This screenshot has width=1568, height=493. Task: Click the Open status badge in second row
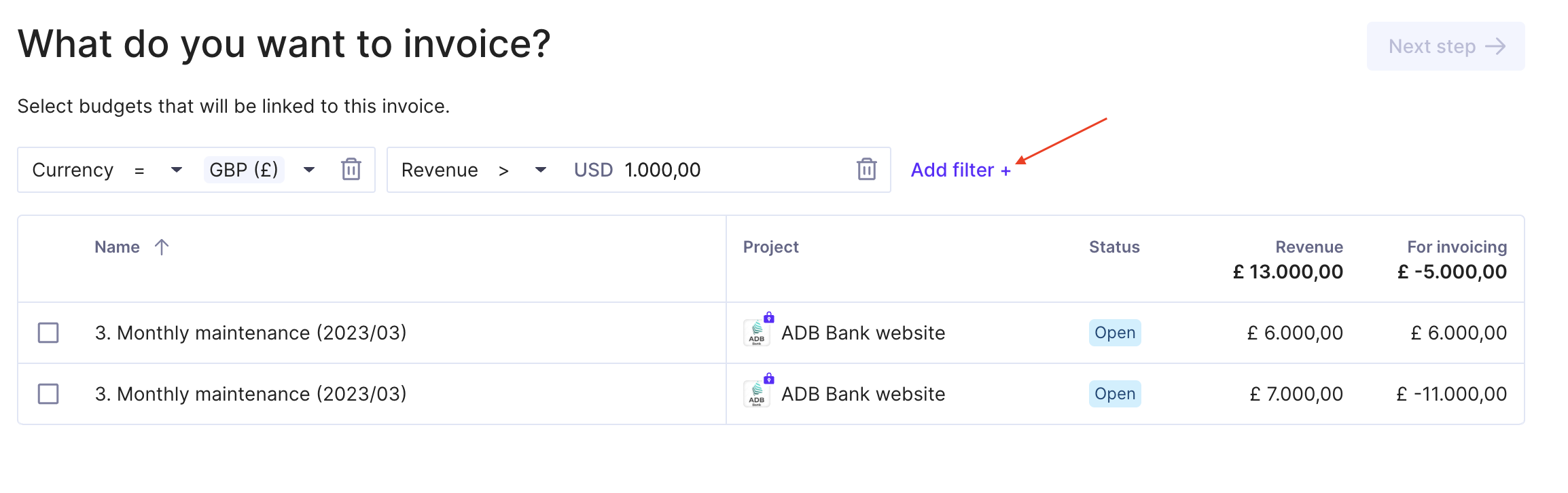[x=1115, y=394]
